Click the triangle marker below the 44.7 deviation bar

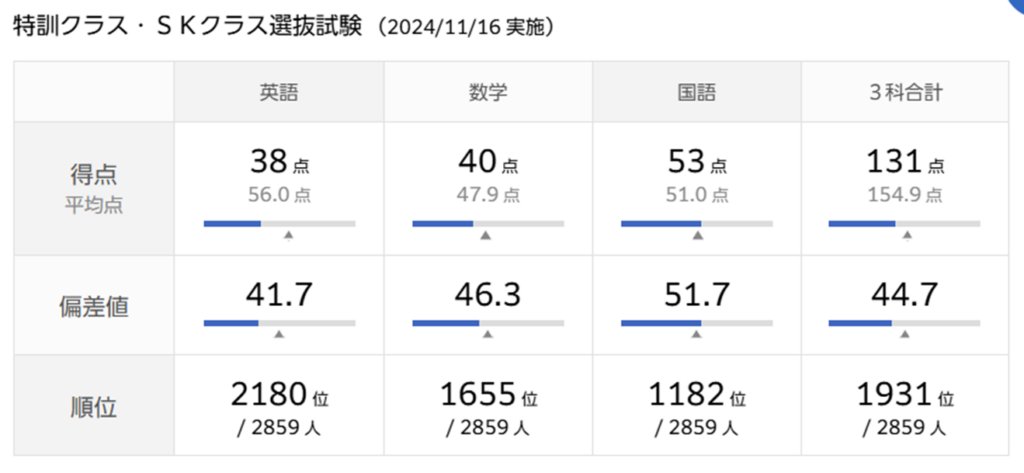(906, 334)
